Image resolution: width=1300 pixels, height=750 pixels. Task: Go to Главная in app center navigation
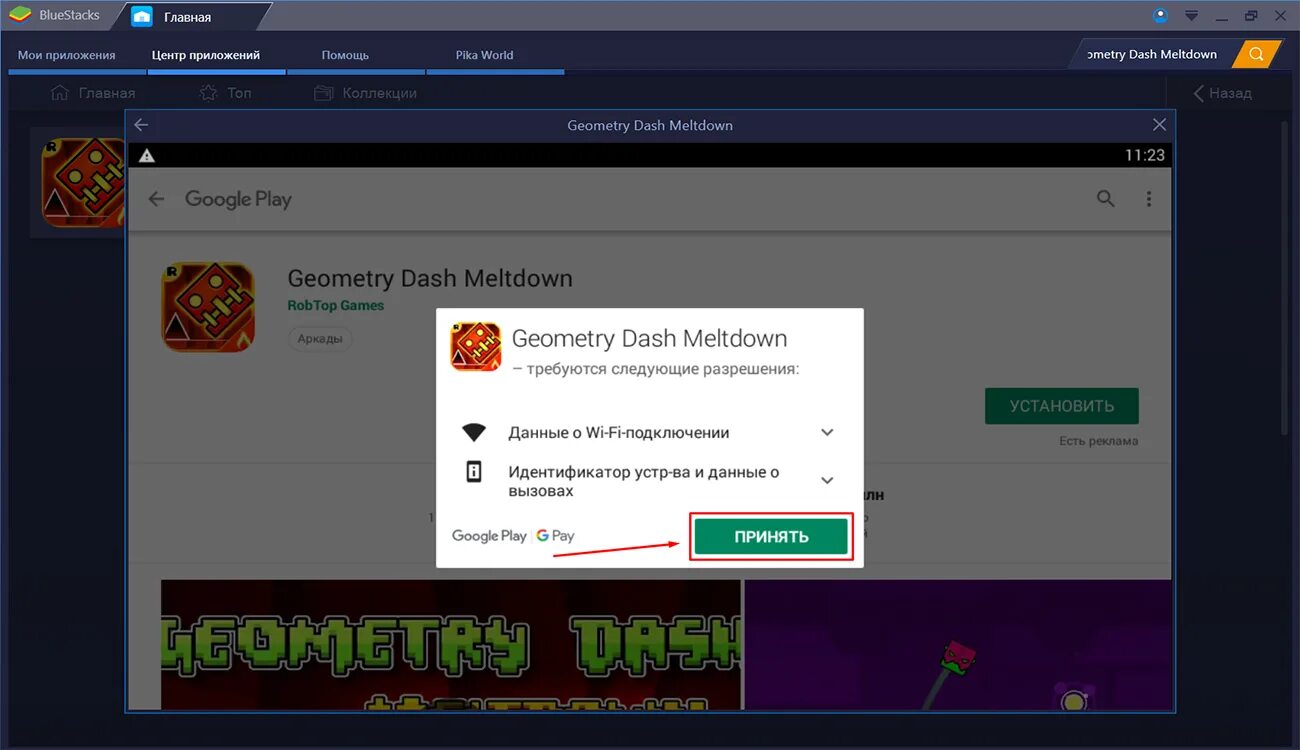click(93, 93)
